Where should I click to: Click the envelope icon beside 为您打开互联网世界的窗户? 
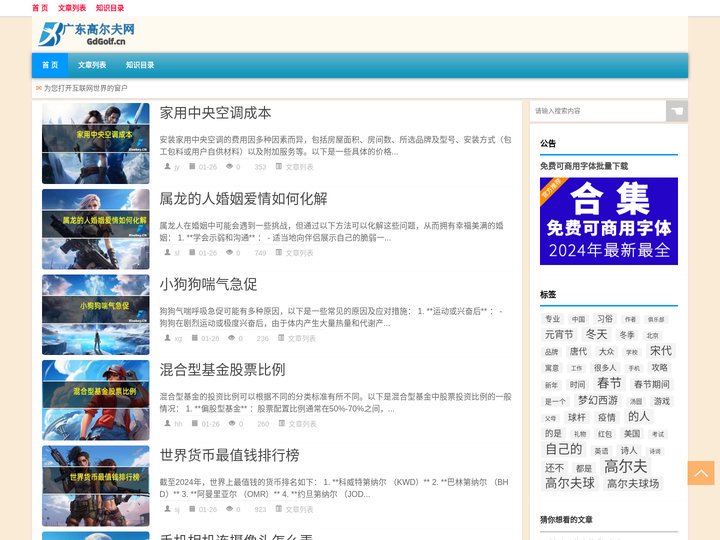(39, 88)
